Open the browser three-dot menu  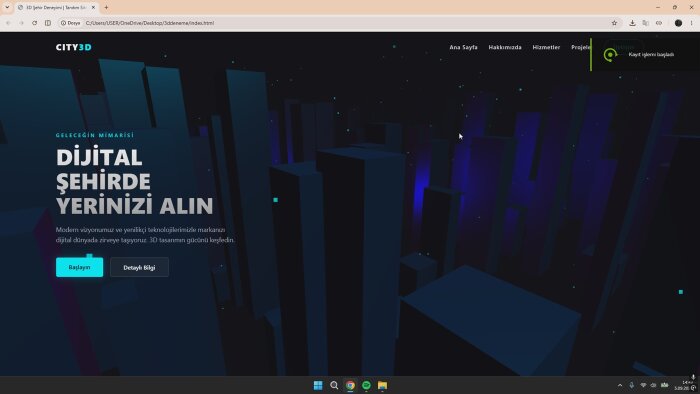pos(692,23)
